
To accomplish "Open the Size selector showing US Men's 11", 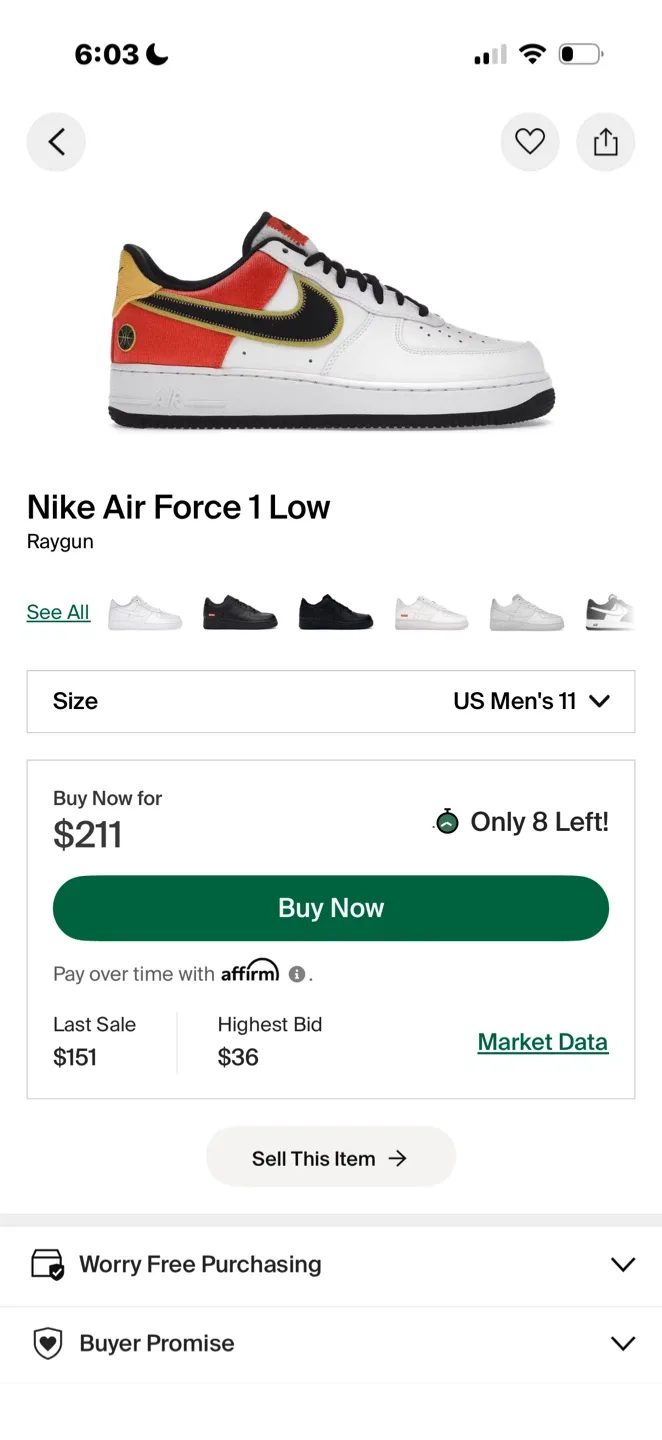I will pos(330,701).
